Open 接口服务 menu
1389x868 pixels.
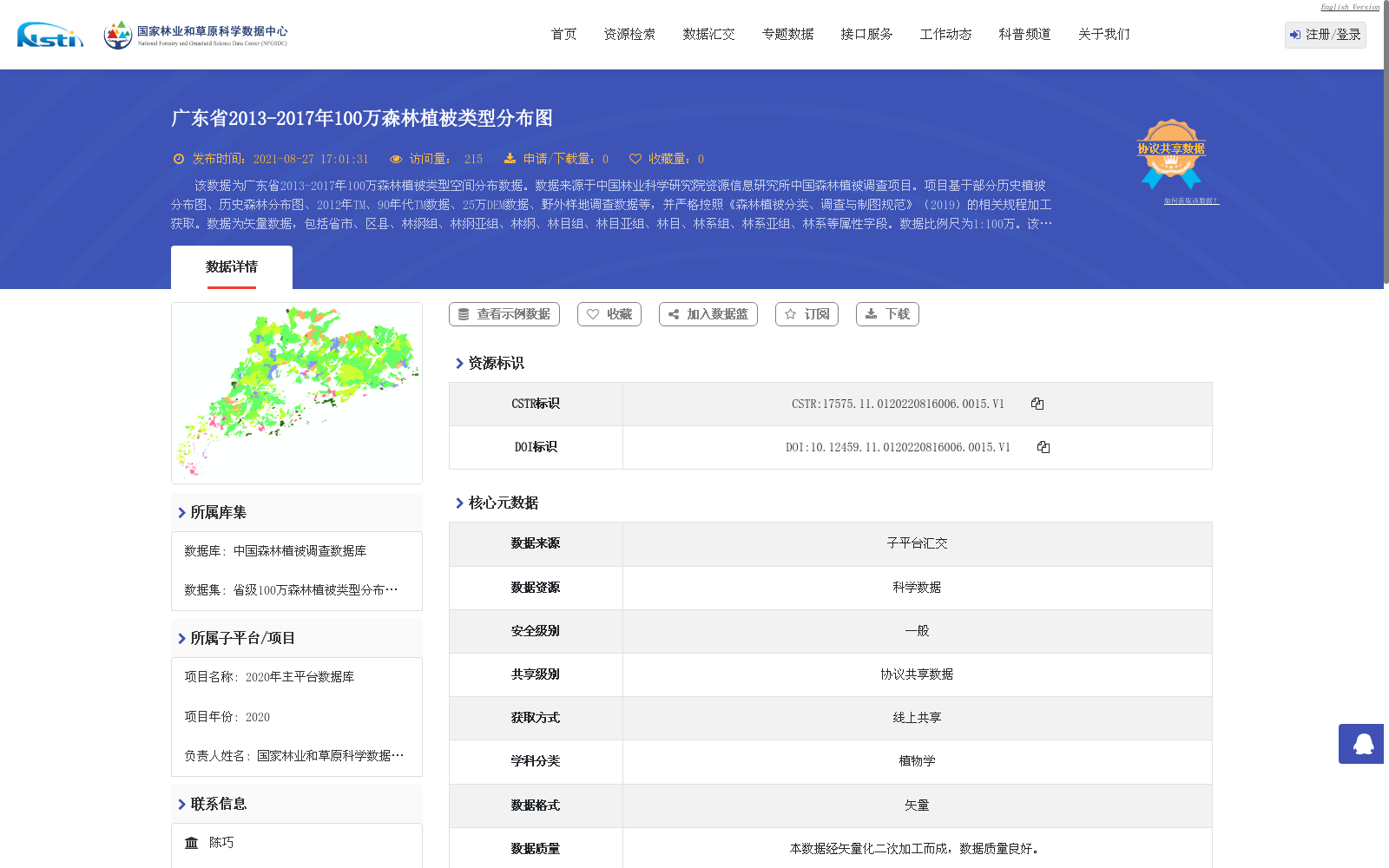[x=866, y=35]
